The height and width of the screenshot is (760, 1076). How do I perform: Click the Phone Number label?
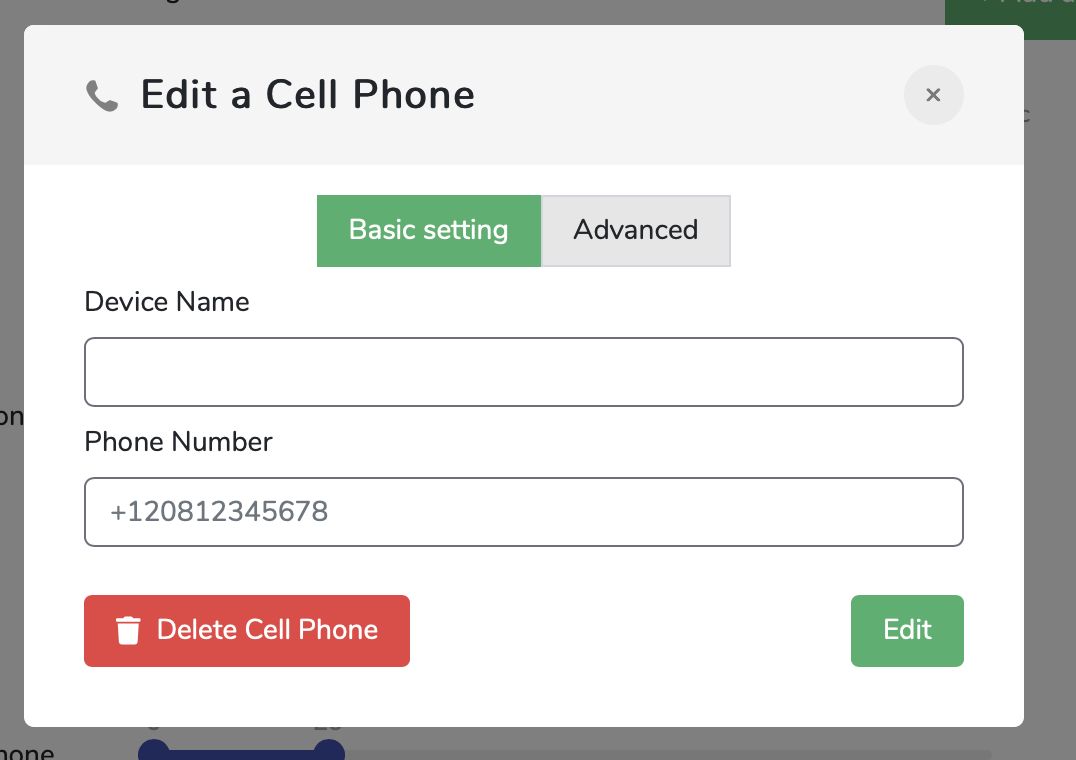click(178, 442)
